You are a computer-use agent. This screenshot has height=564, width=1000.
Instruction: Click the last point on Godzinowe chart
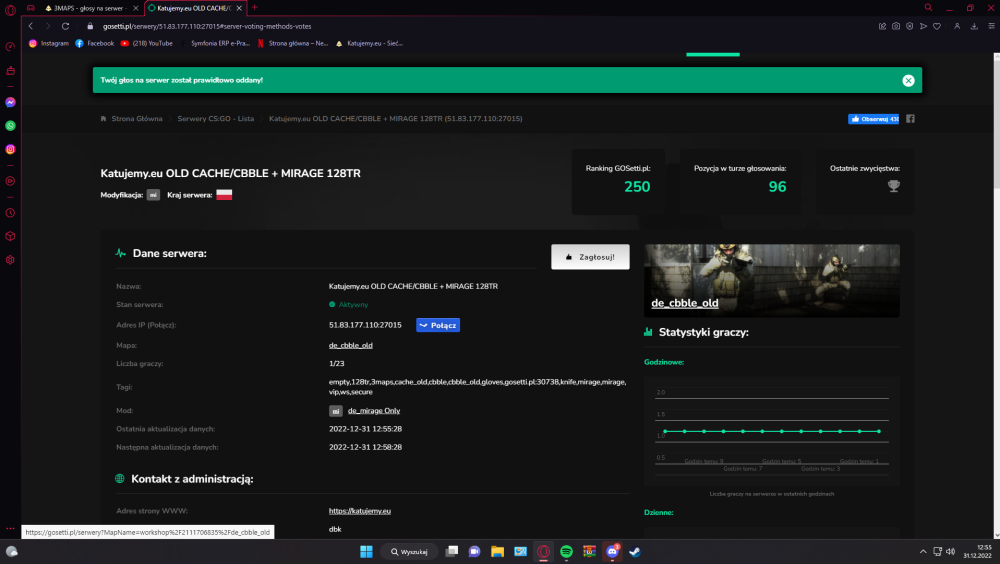tap(879, 431)
